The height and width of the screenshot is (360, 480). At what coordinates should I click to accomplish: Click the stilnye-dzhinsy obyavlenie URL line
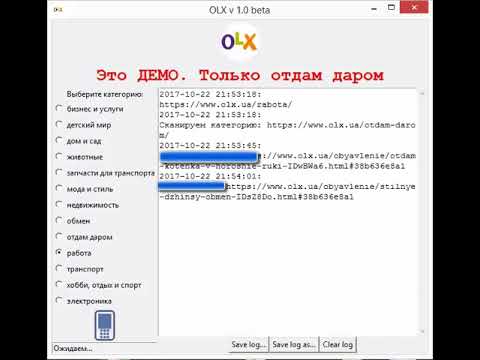coord(287,192)
